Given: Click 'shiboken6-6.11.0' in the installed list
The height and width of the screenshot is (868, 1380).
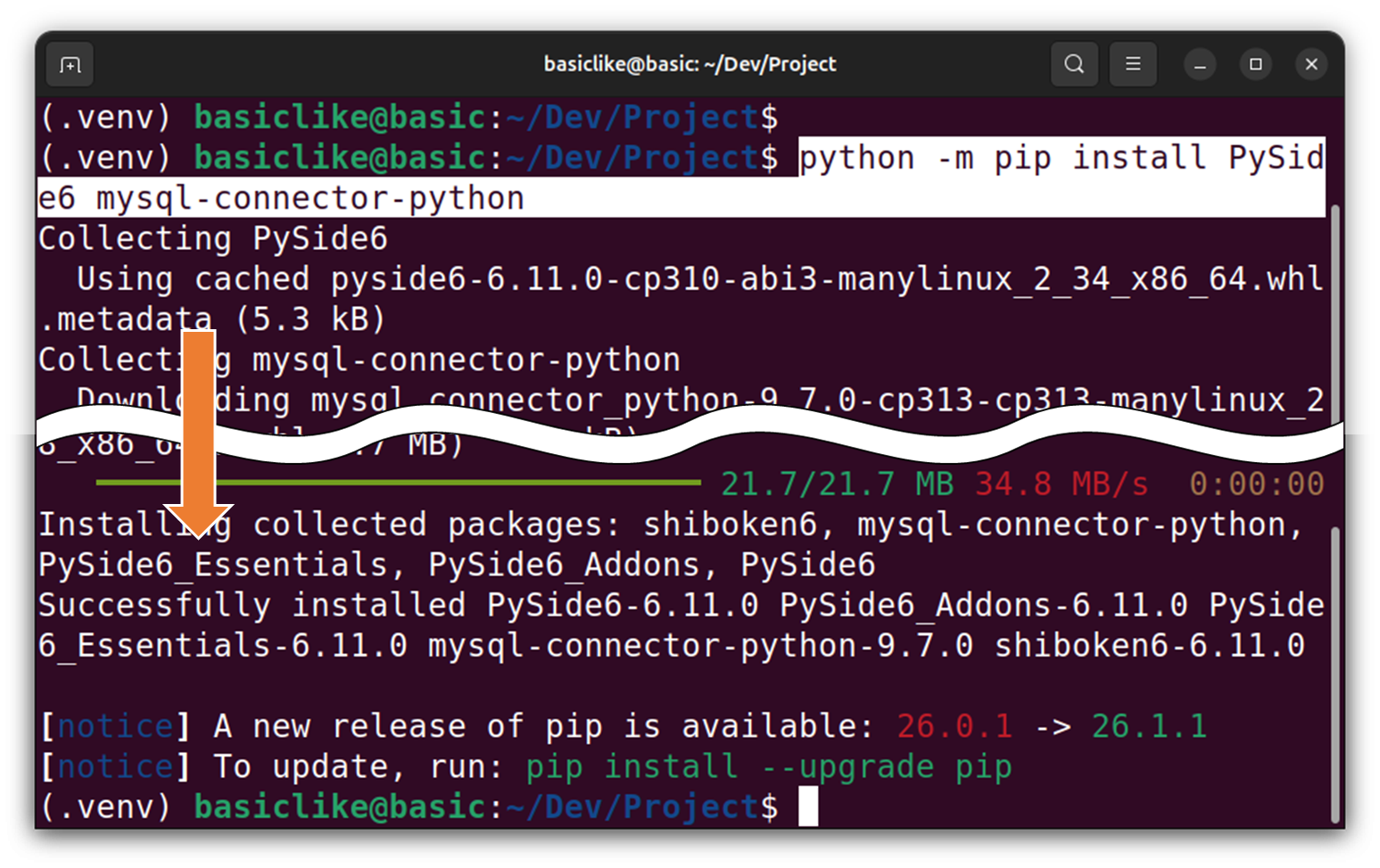Looking at the screenshot, I should [1150, 646].
